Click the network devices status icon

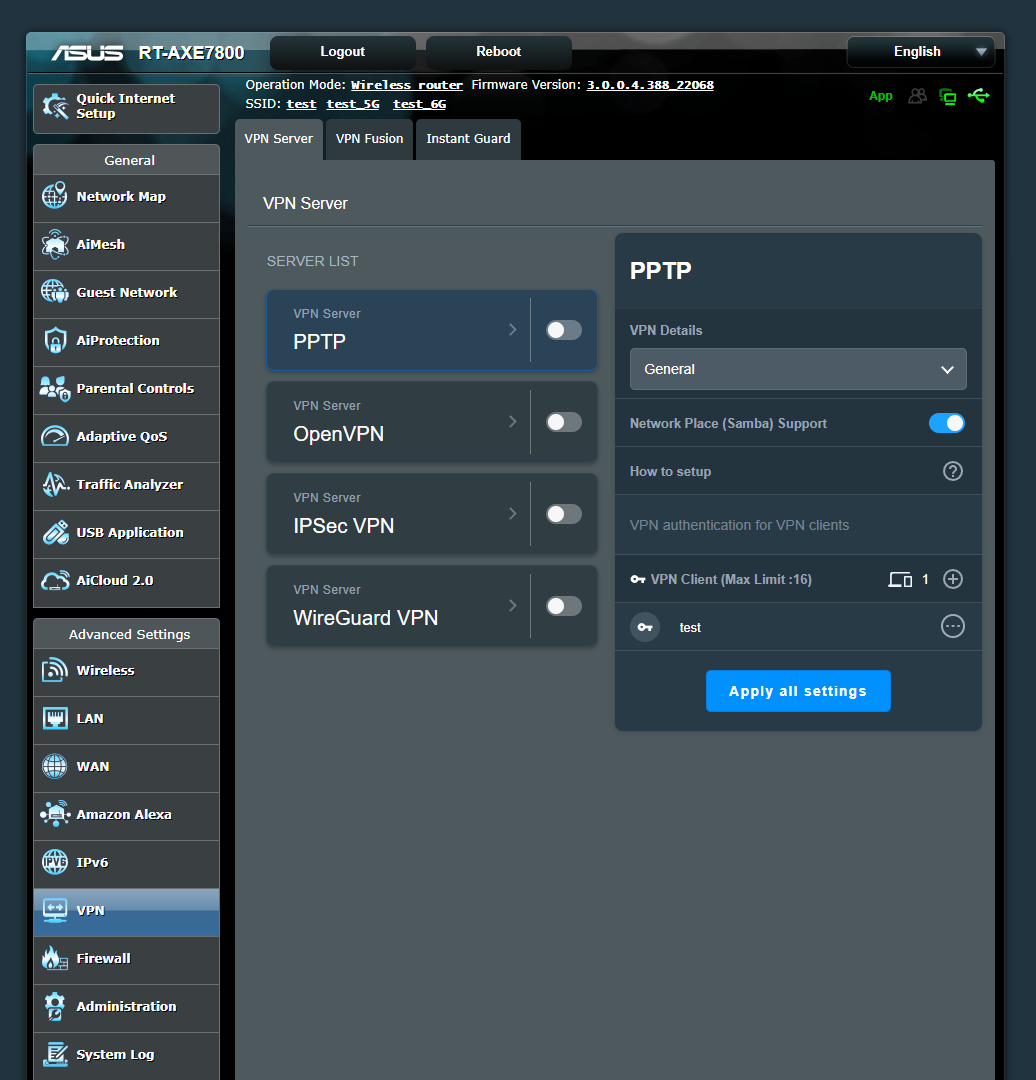pos(948,96)
